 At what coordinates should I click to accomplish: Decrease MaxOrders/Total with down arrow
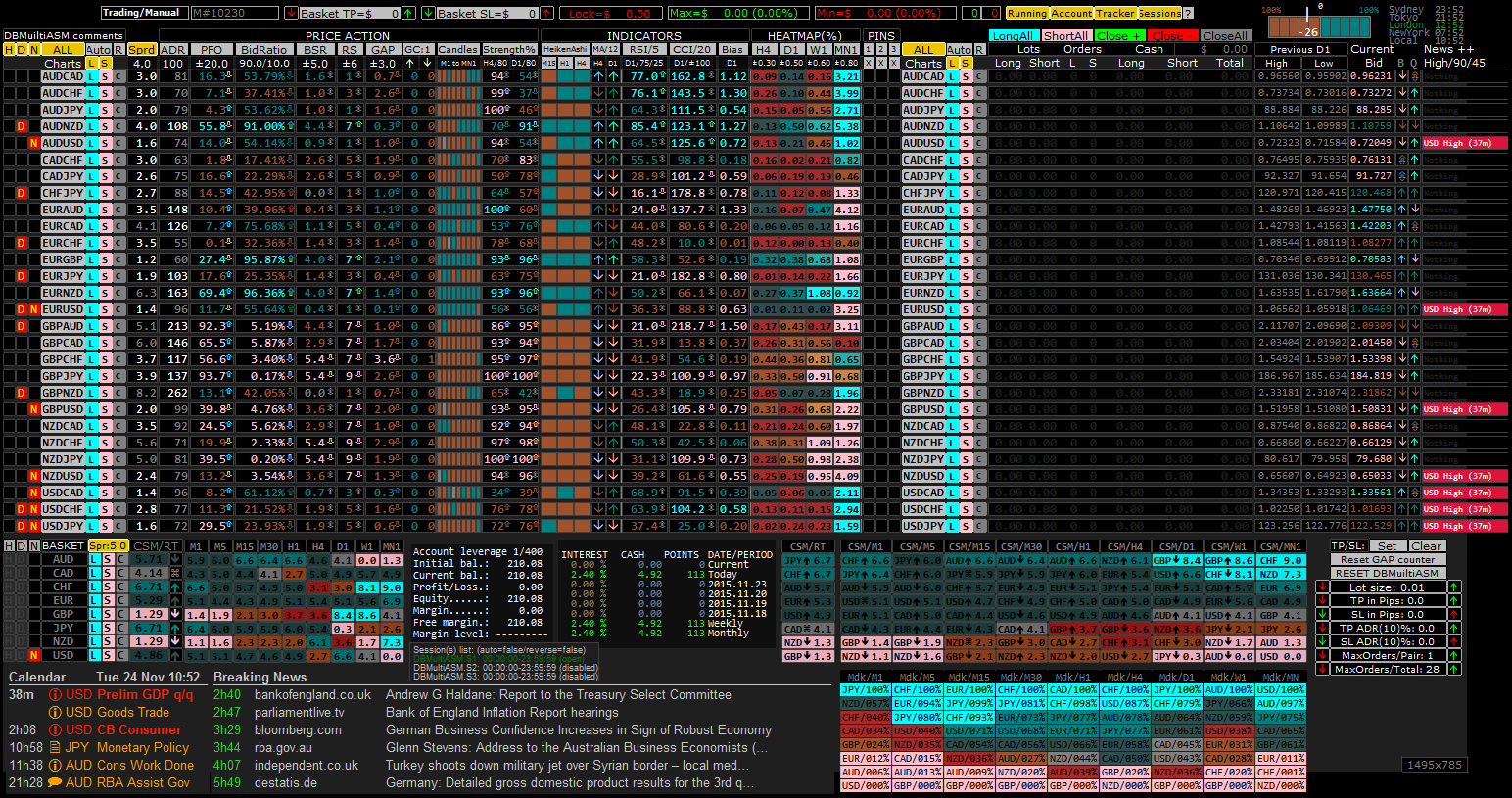[1324, 670]
